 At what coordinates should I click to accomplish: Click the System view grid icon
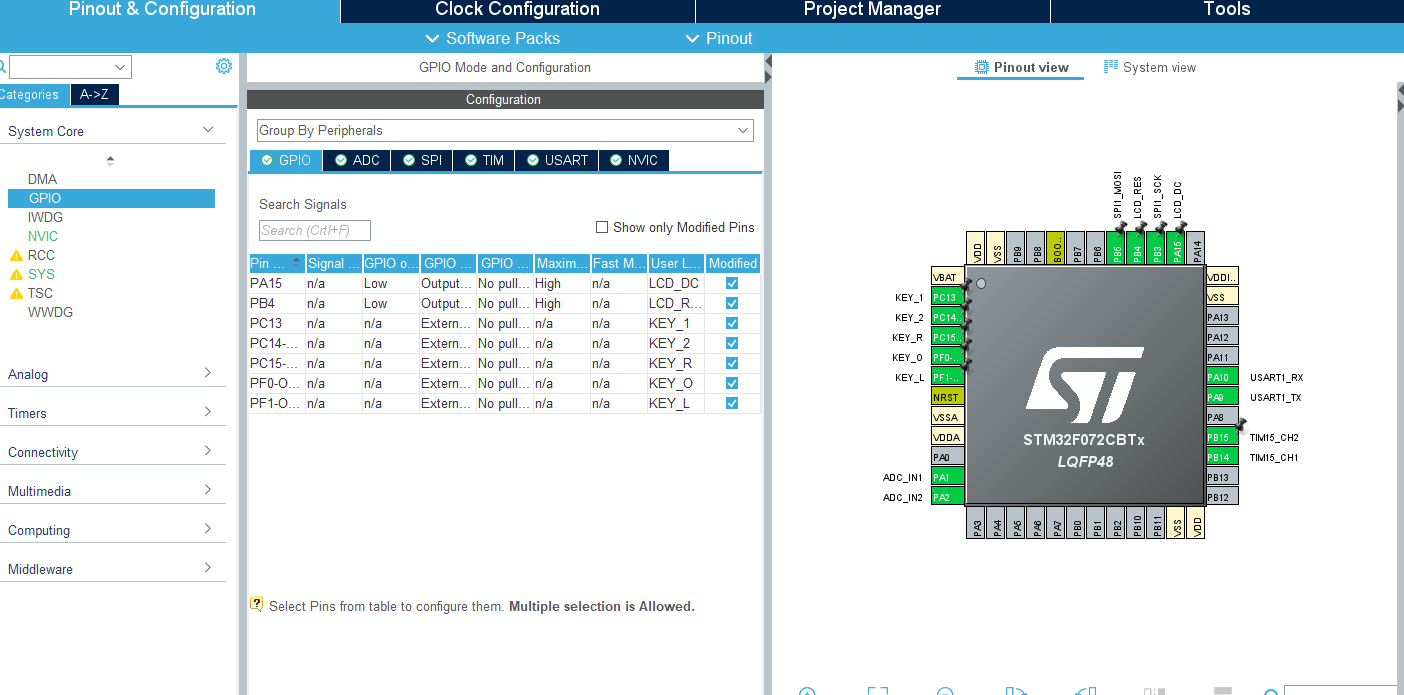click(x=1110, y=67)
